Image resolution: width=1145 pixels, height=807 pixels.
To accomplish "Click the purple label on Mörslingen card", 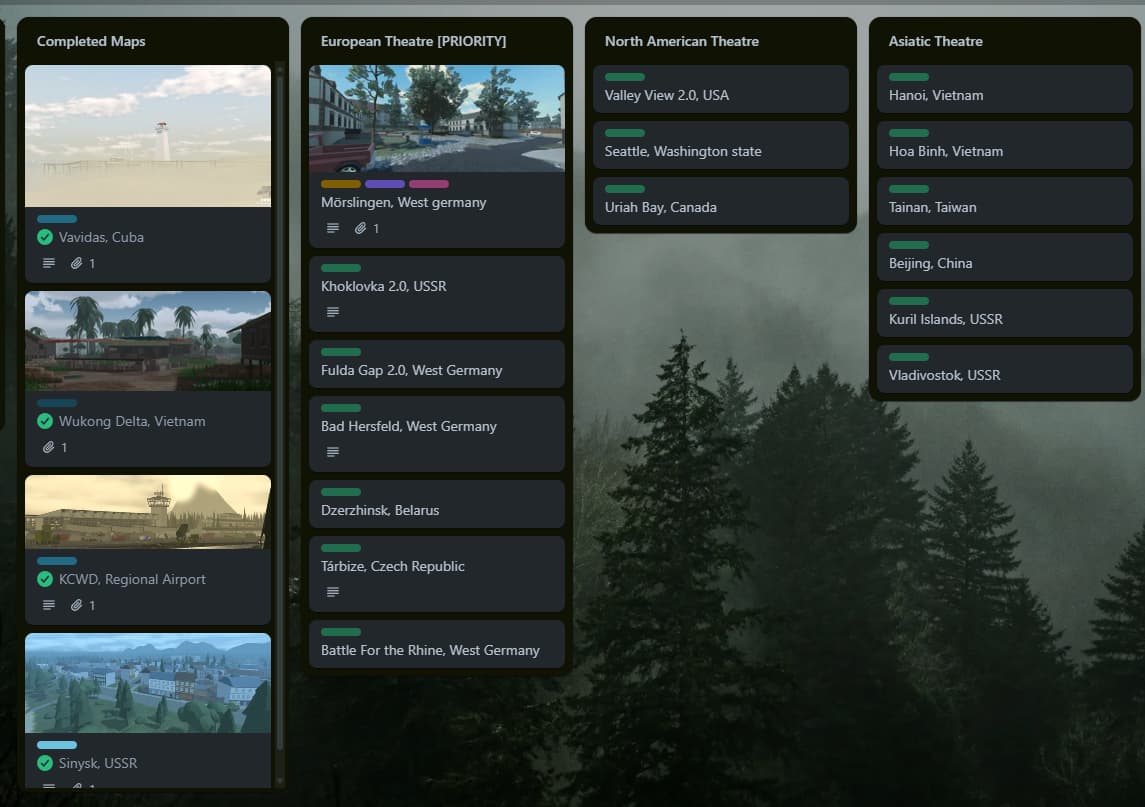I will [x=385, y=184].
